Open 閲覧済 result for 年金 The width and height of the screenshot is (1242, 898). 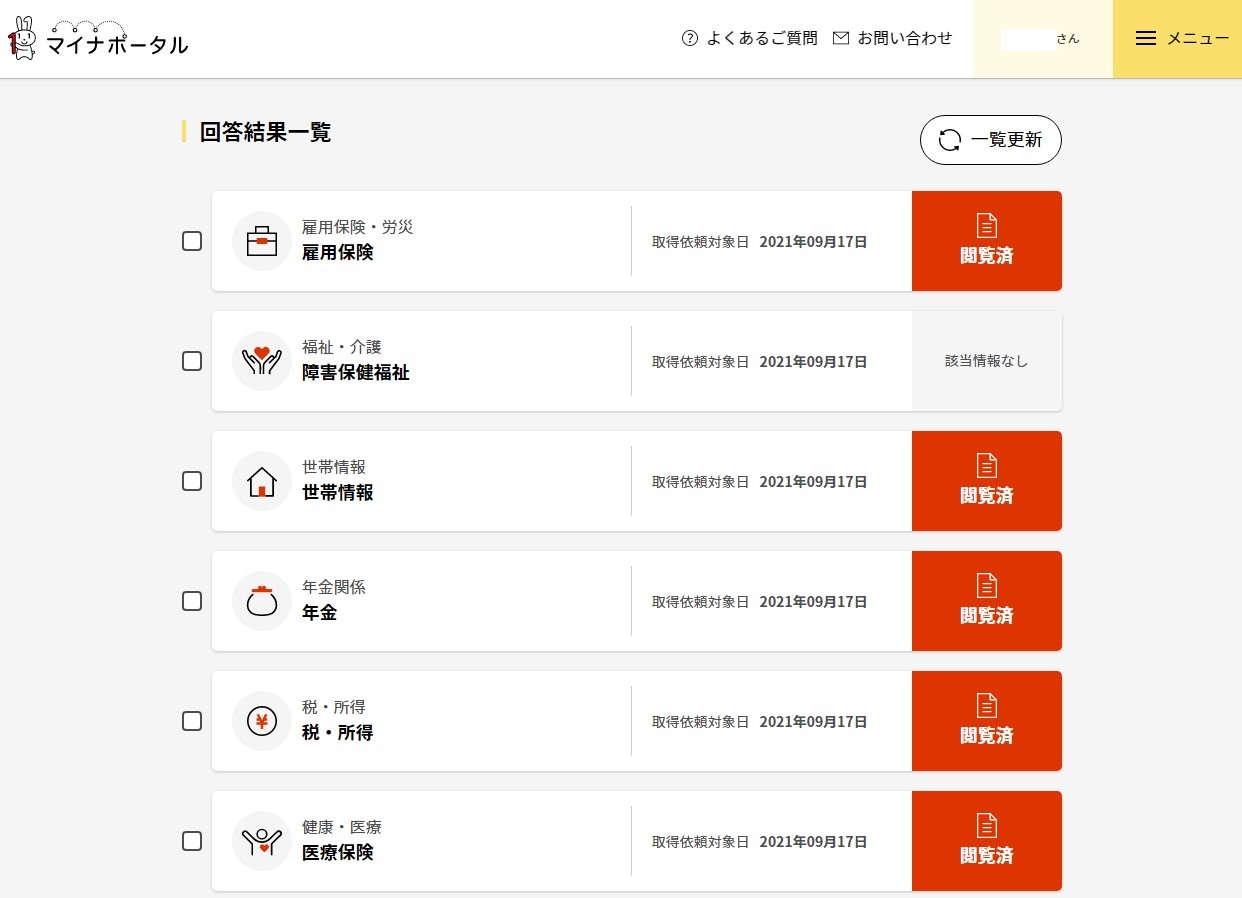click(x=986, y=601)
